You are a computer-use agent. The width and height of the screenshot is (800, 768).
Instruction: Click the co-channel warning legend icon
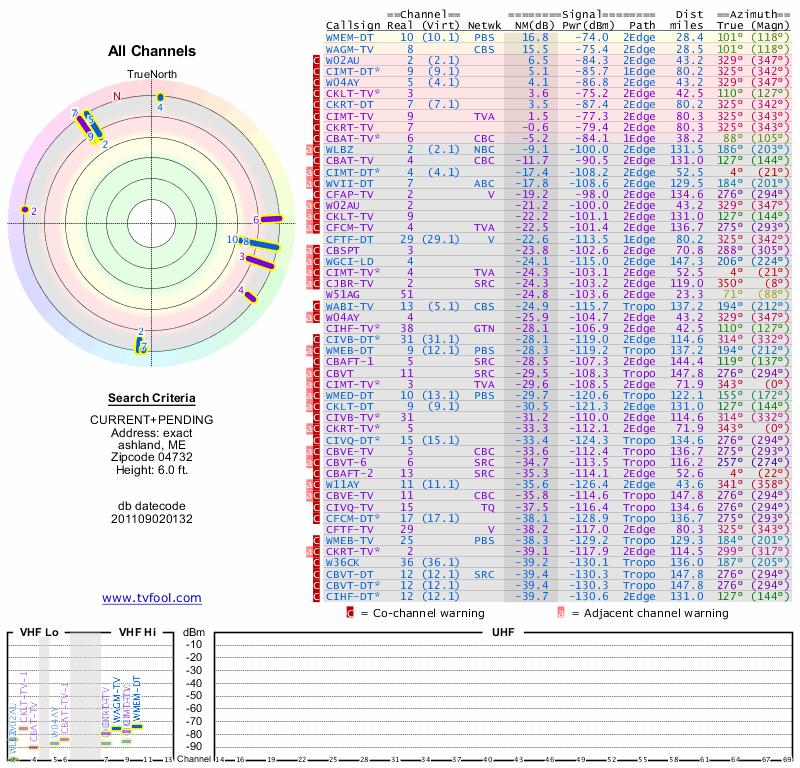[351, 613]
